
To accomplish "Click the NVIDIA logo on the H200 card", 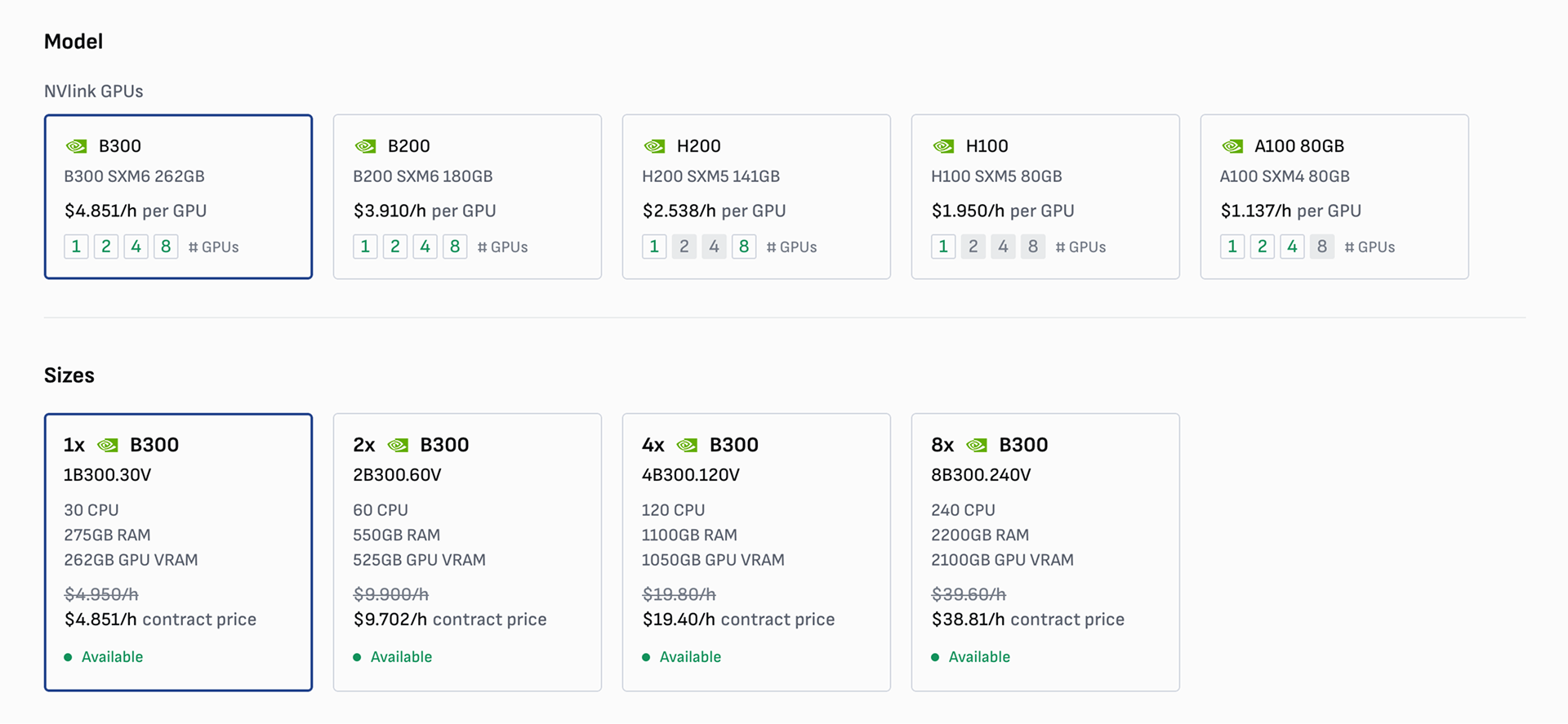I will coord(654,146).
